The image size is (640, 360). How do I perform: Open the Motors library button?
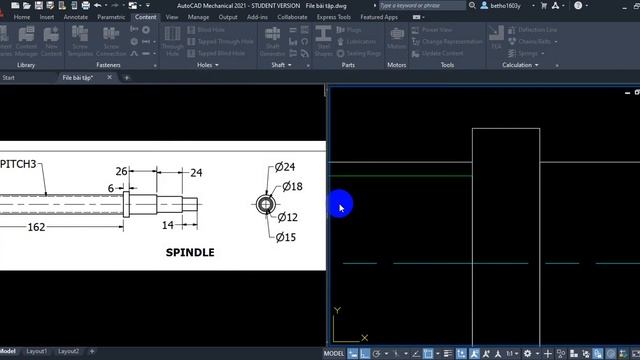coord(397,39)
